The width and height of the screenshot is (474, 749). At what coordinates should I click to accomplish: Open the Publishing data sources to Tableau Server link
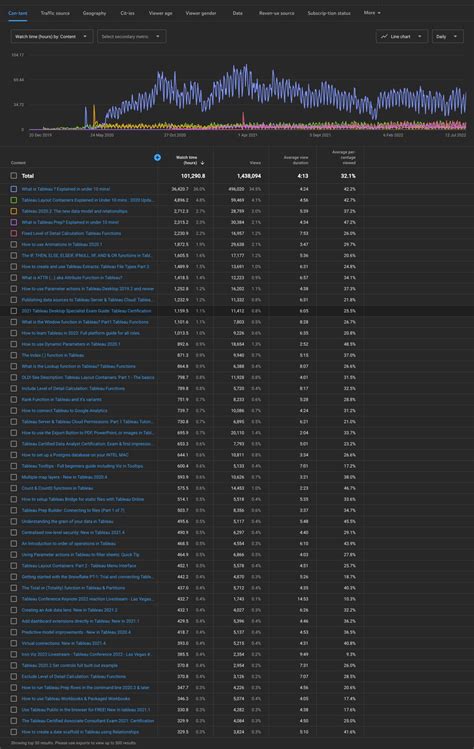[x=87, y=300]
